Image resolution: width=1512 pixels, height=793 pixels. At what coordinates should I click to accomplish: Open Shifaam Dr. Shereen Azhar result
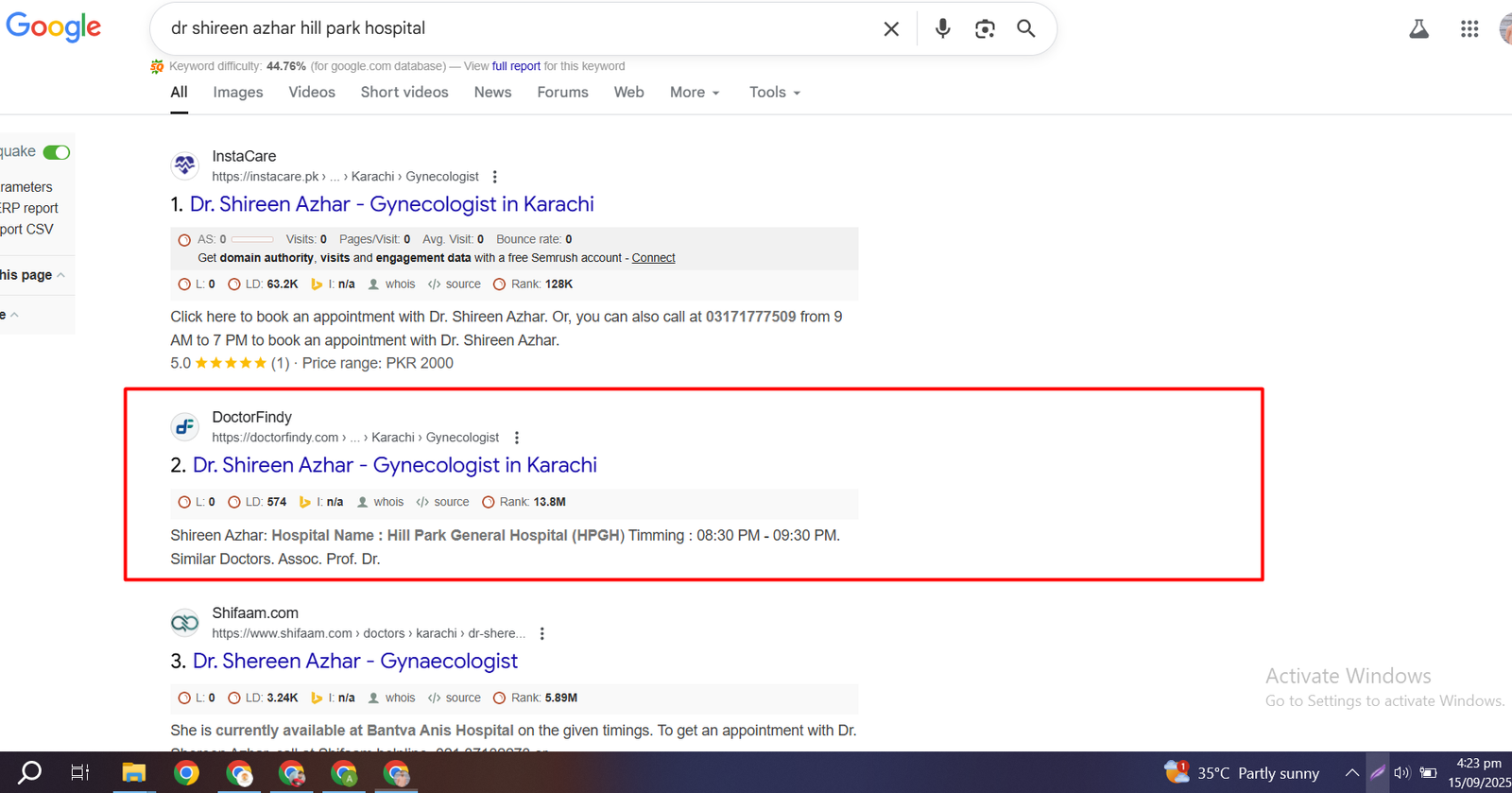pyautogui.click(x=355, y=661)
